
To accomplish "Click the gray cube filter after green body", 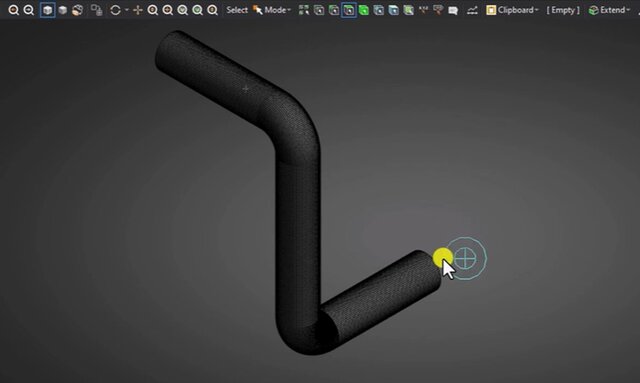I will pos(378,10).
